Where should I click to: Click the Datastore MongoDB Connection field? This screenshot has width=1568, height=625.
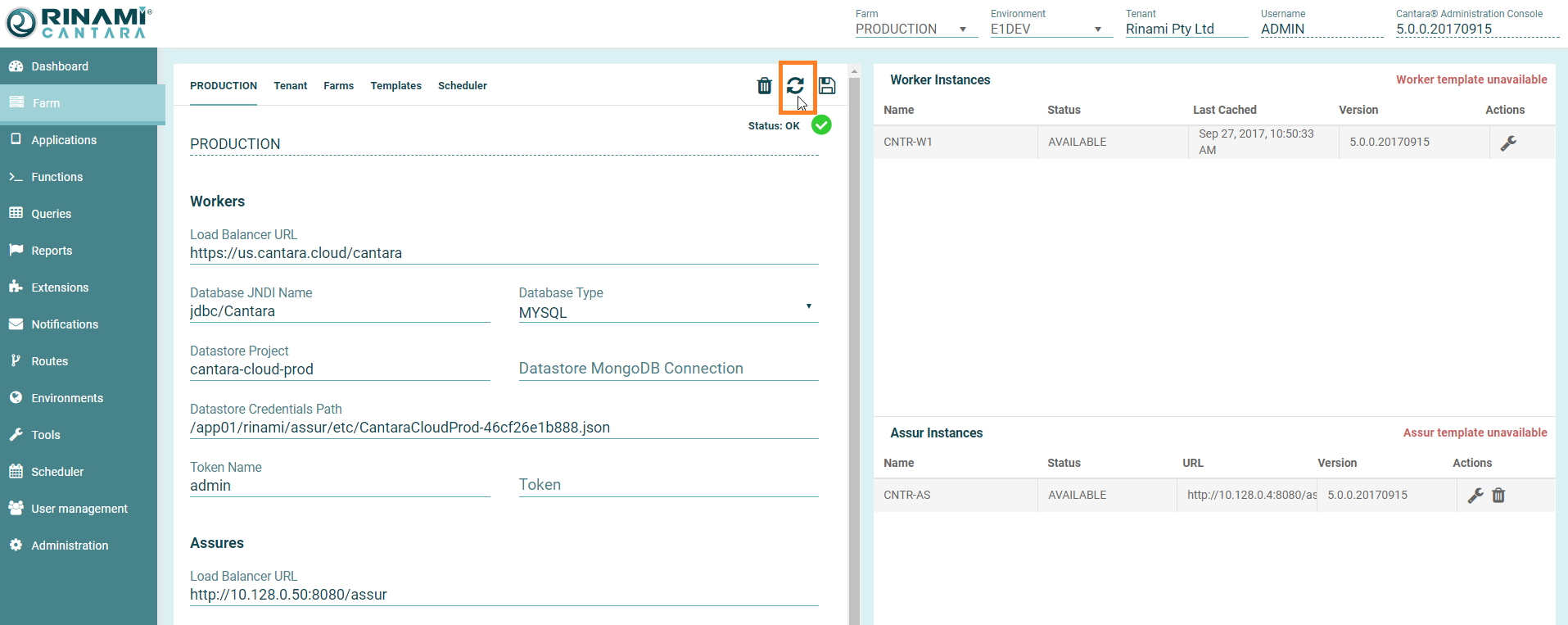(x=667, y=369)
